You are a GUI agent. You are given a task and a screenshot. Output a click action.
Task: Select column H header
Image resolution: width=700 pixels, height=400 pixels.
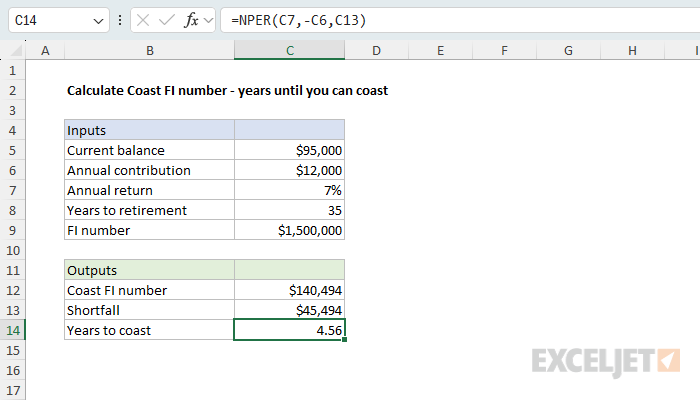click(632, 50)
